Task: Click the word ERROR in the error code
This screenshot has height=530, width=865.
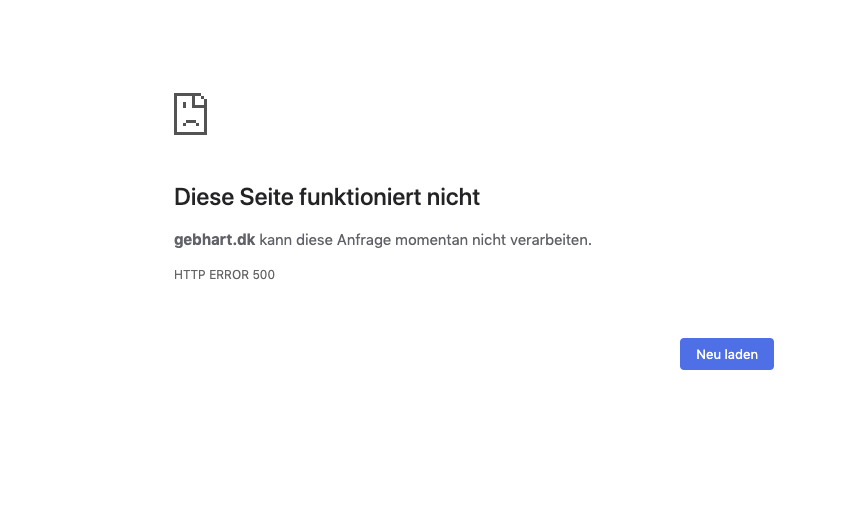Action: coord(229,275)
